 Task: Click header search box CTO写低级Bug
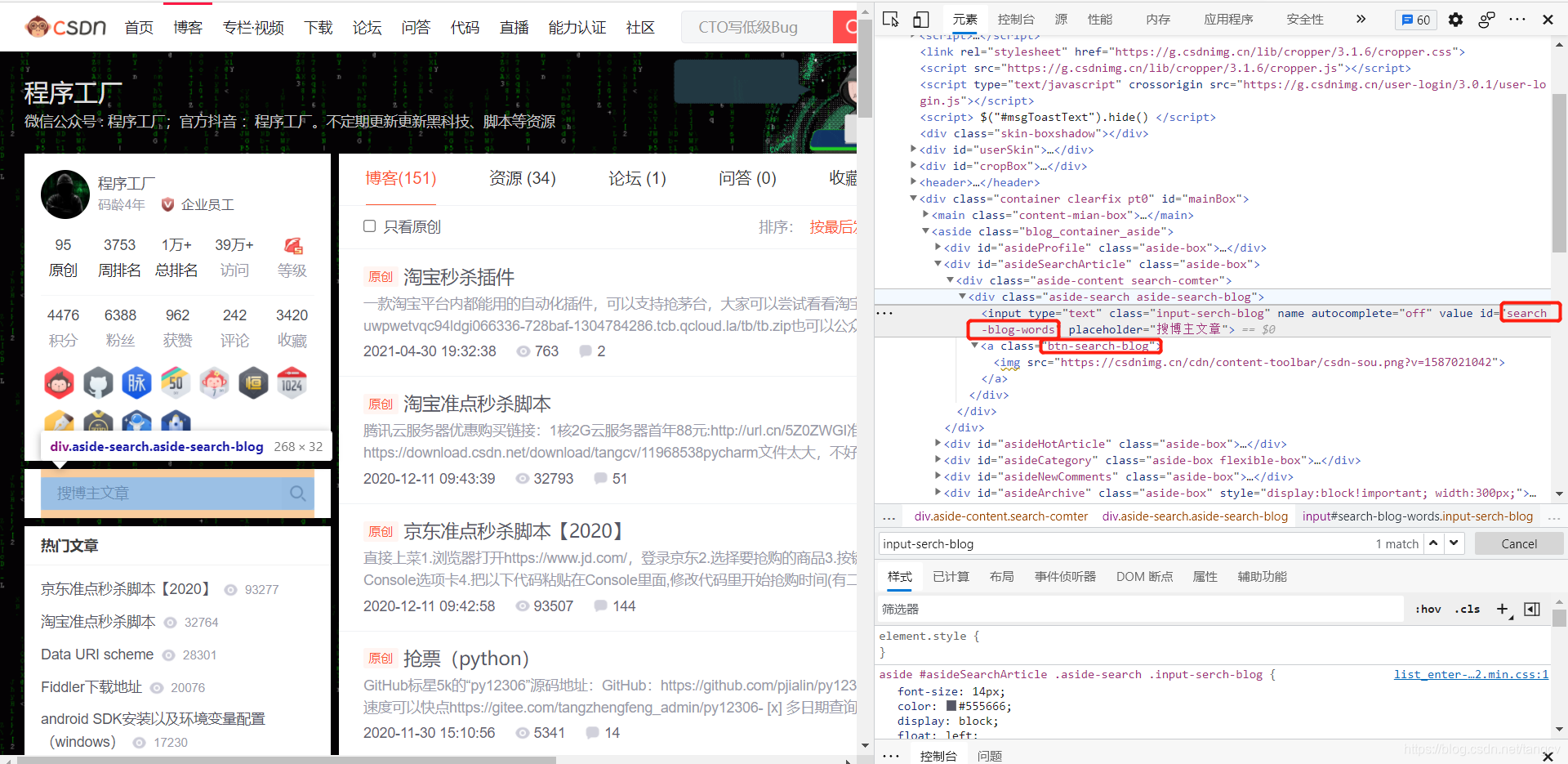coord(758,27)
